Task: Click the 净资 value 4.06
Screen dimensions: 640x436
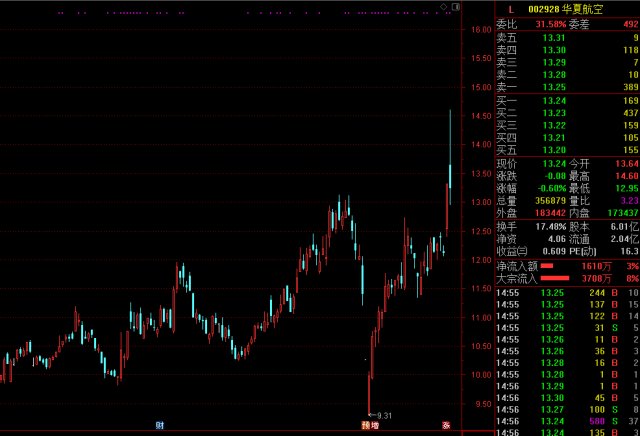Action: click(x=557, y=239)
